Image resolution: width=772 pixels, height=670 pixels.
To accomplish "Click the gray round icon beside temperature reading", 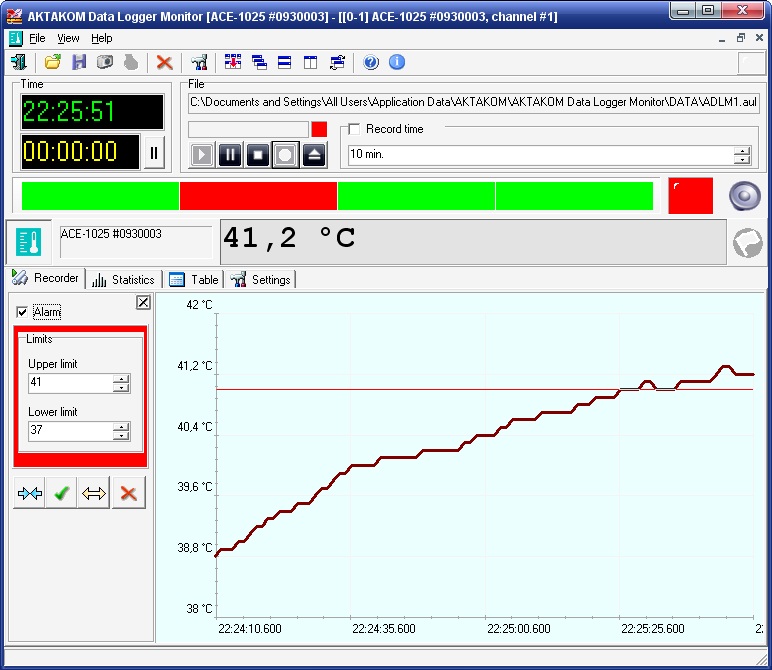I will (747, 243).
